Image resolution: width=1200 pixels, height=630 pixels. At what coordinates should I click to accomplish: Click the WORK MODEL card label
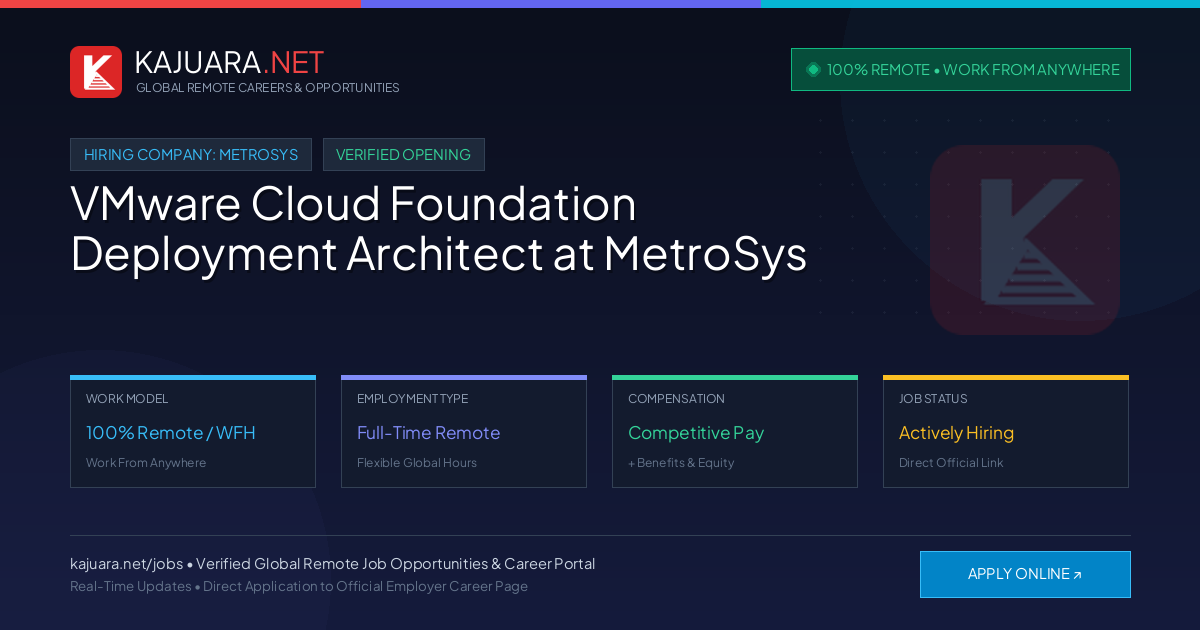coord(127,399)
